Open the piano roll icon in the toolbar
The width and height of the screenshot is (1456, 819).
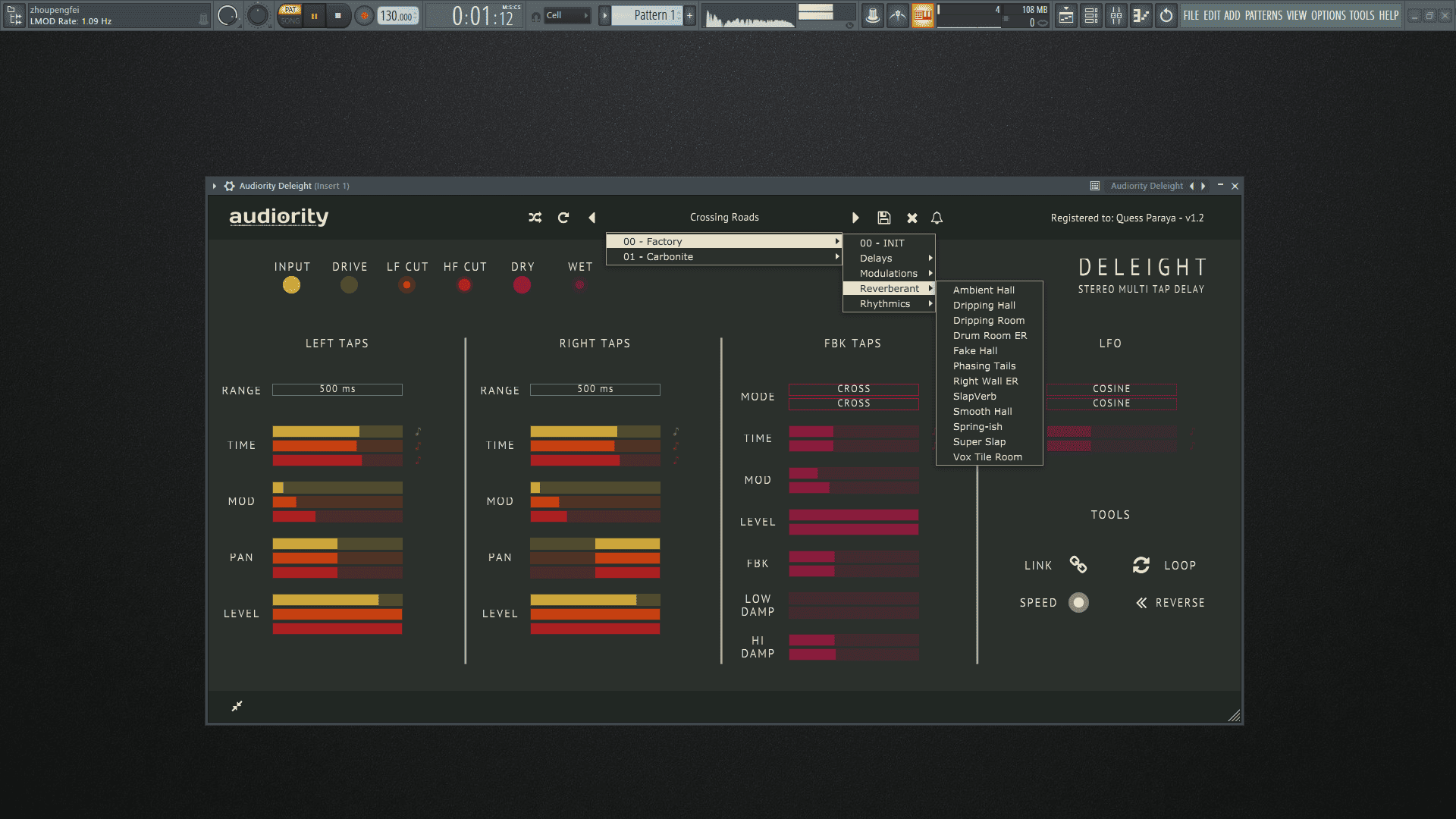tap(1141, 15)
